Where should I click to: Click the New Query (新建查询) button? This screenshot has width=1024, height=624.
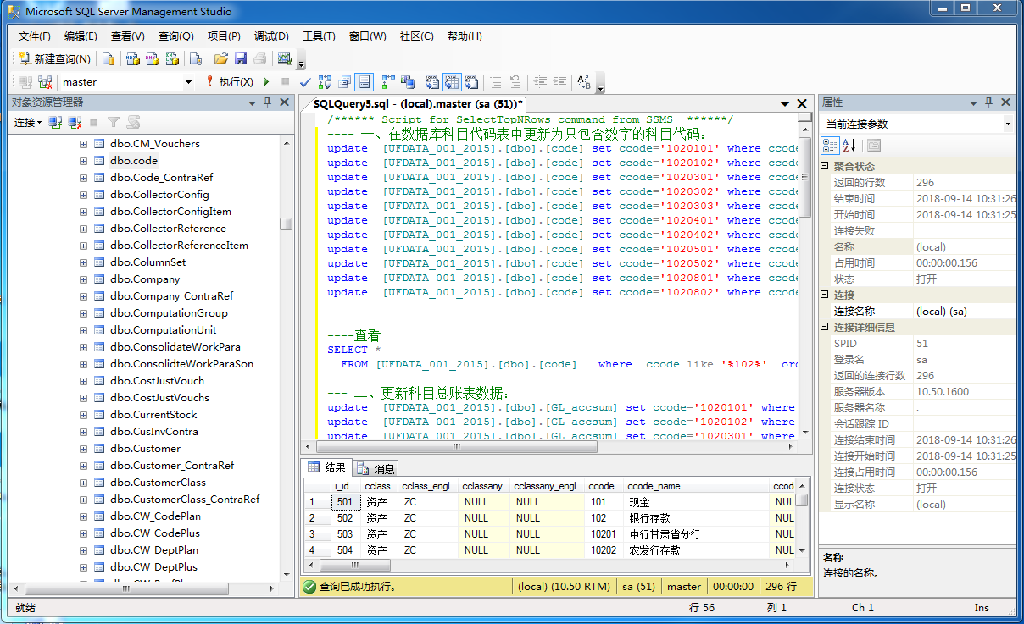pyautogui.click(x=55, y=59)
